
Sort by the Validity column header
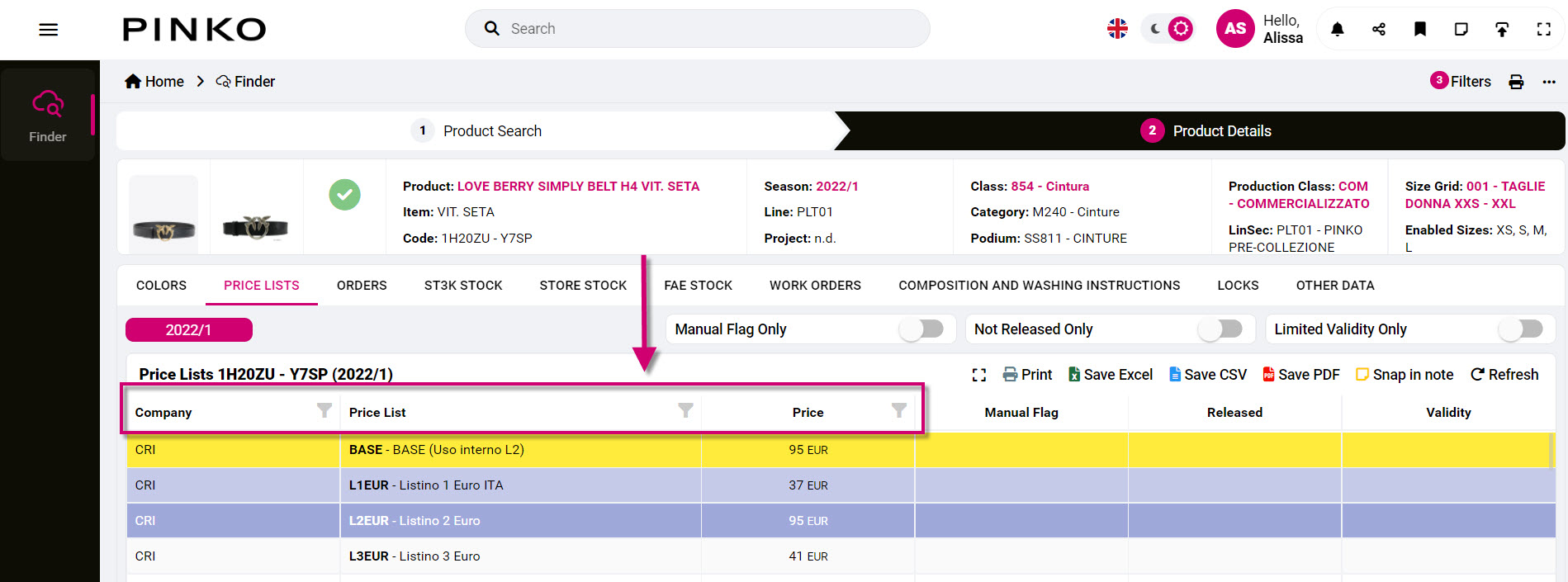[x=1448, y=413]
